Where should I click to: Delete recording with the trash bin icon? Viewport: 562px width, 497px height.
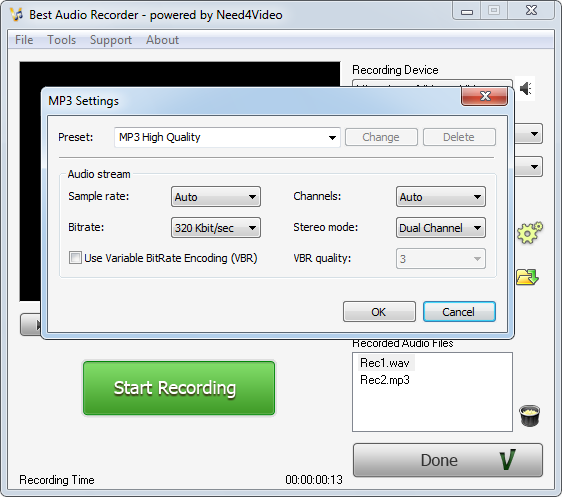pos(529,416)
